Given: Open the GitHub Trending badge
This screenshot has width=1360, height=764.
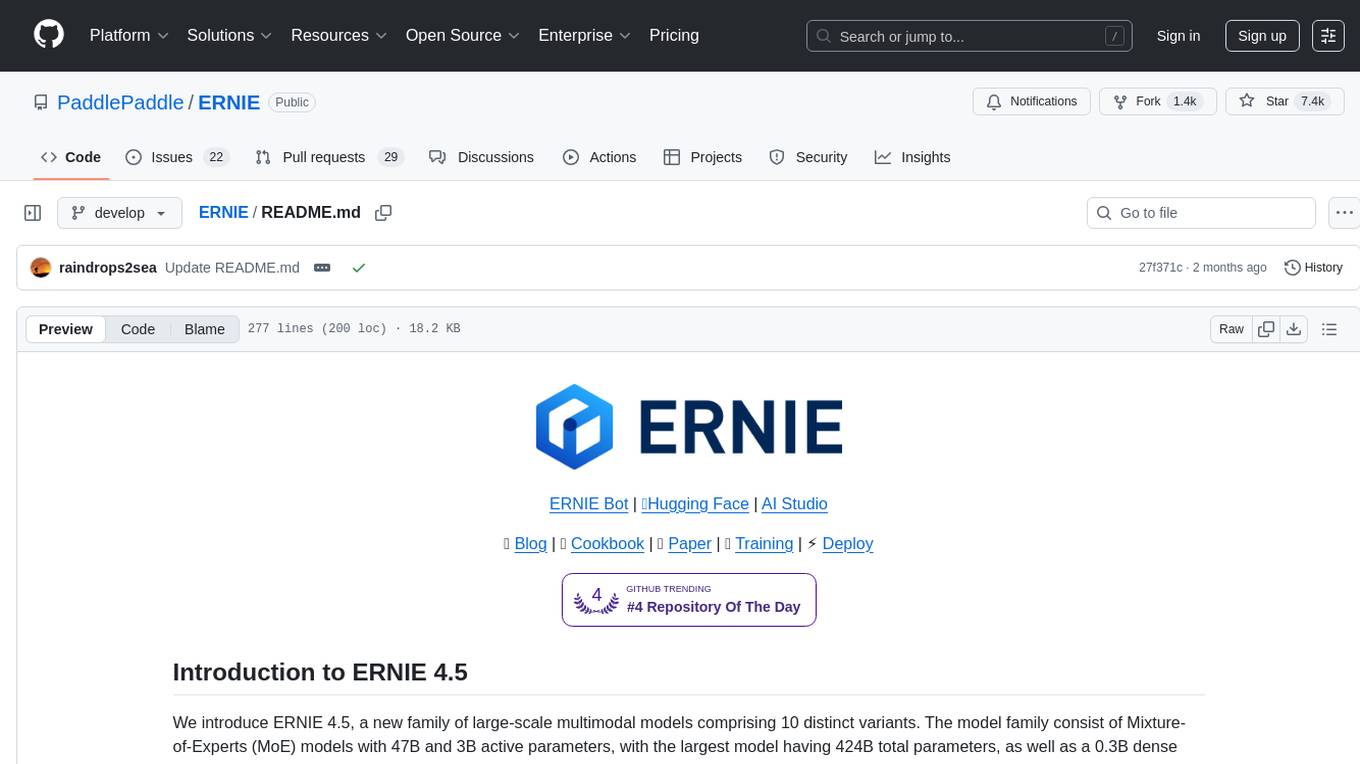Looking at the screenshot, I should click(x=689, y=600).
